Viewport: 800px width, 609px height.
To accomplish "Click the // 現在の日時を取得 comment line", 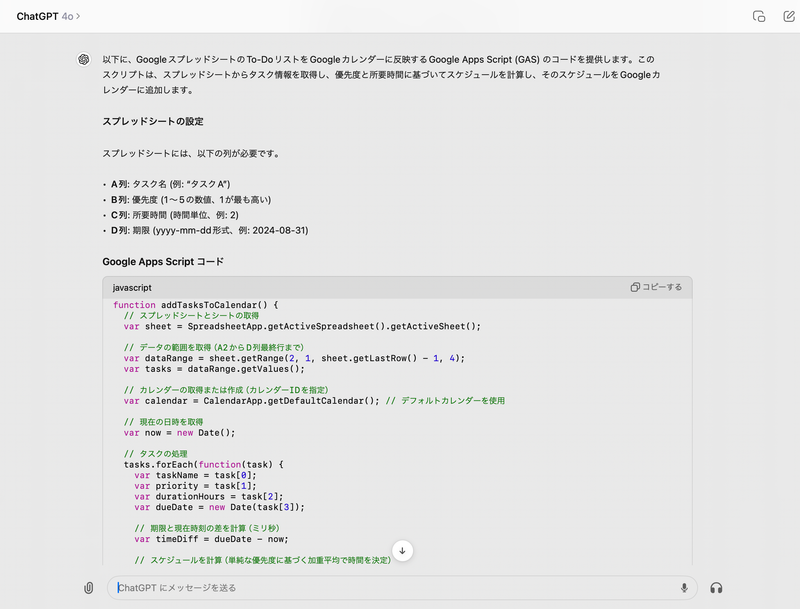I will 163,422.
